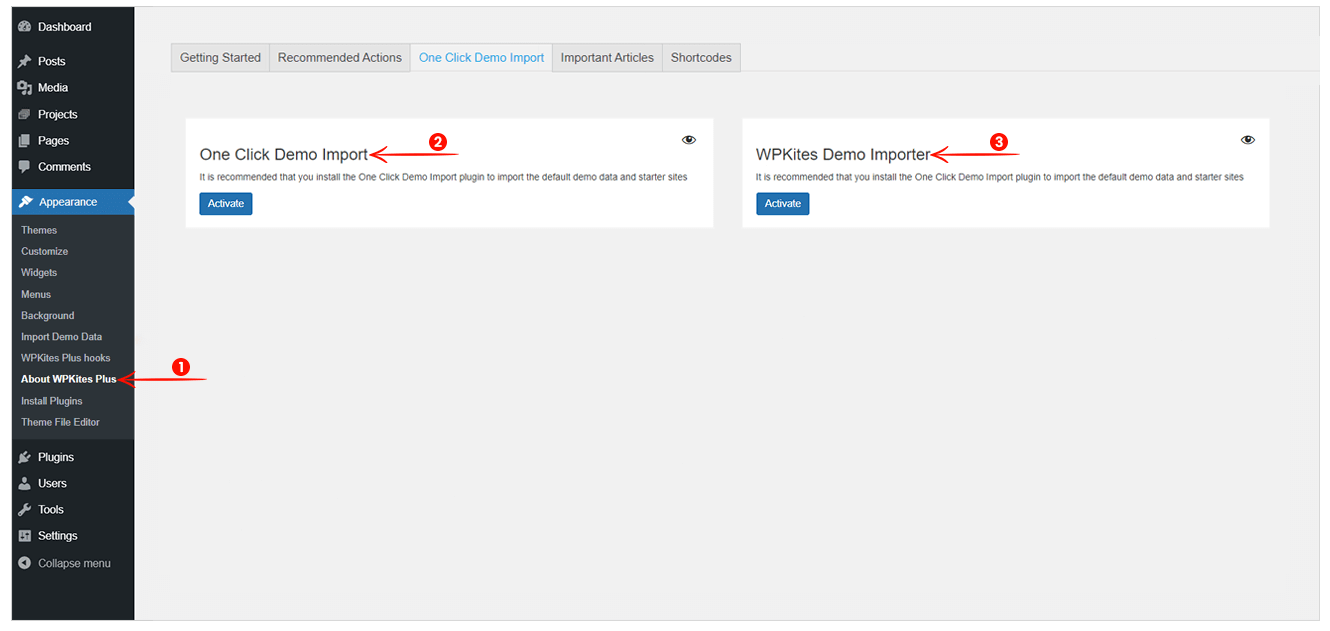1330x631 pixels.
Task: Open the Important Articles tab
Action: (607, 58)
